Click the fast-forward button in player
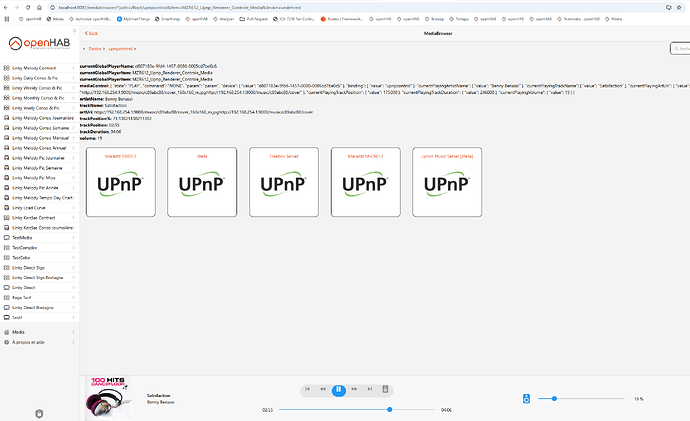This screenshot has width=690, height=421. (x=354, y=389)
